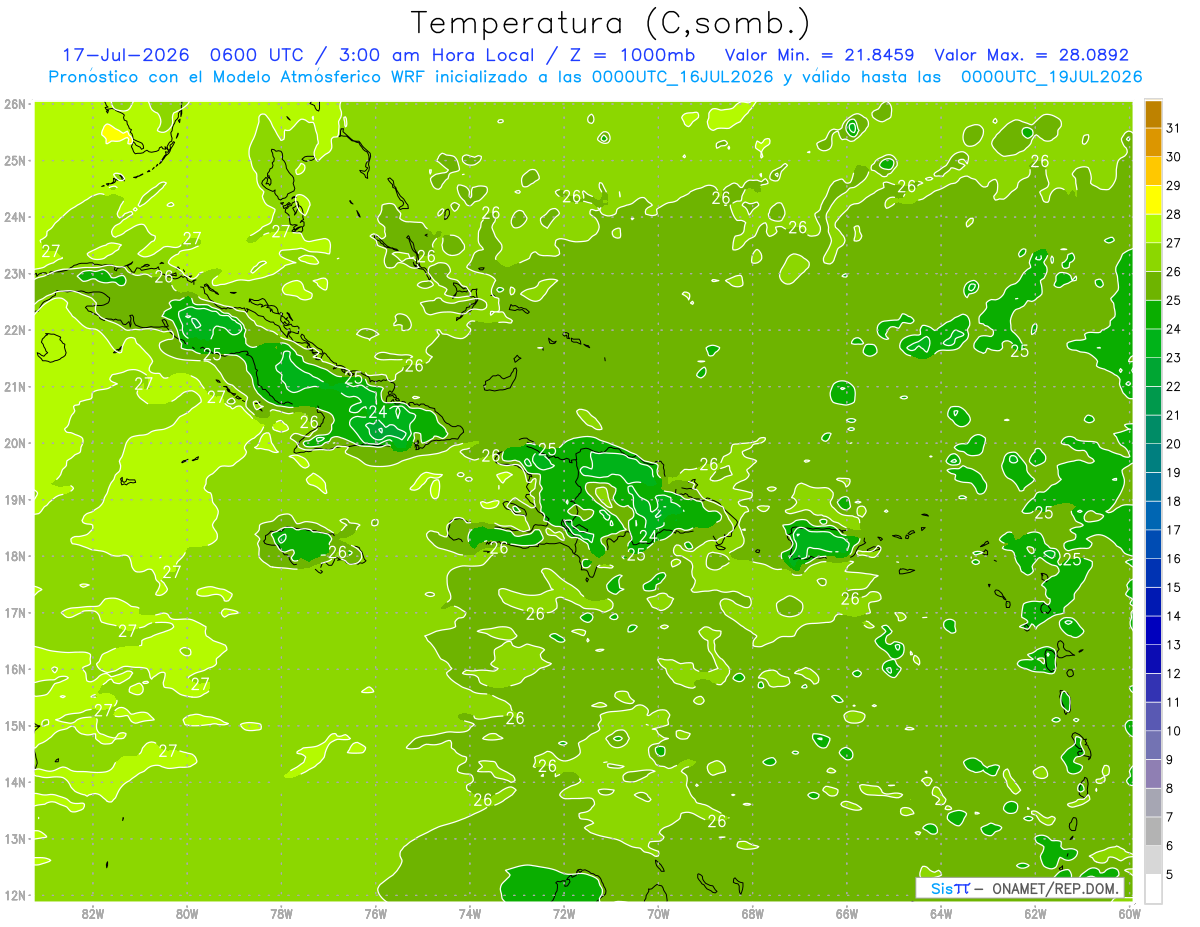The image size is (1200, 927).
Task: Click the legend value 29
Action: click(x=1174, y=186)
